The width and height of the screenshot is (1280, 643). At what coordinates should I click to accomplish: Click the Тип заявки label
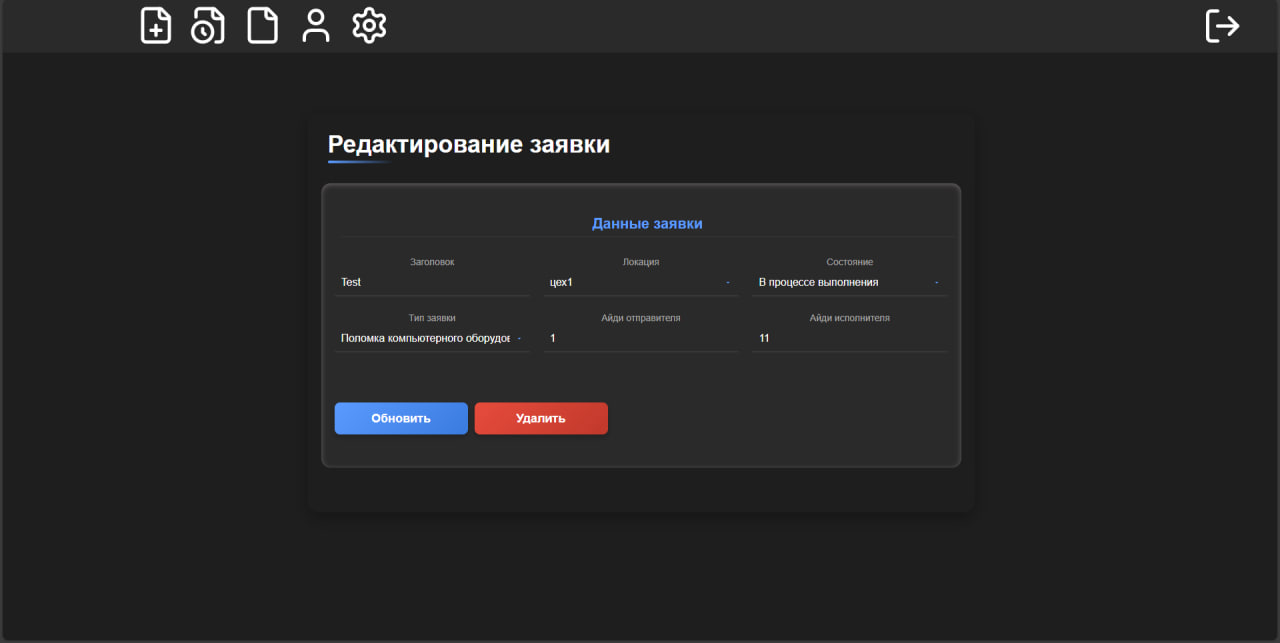432,318
